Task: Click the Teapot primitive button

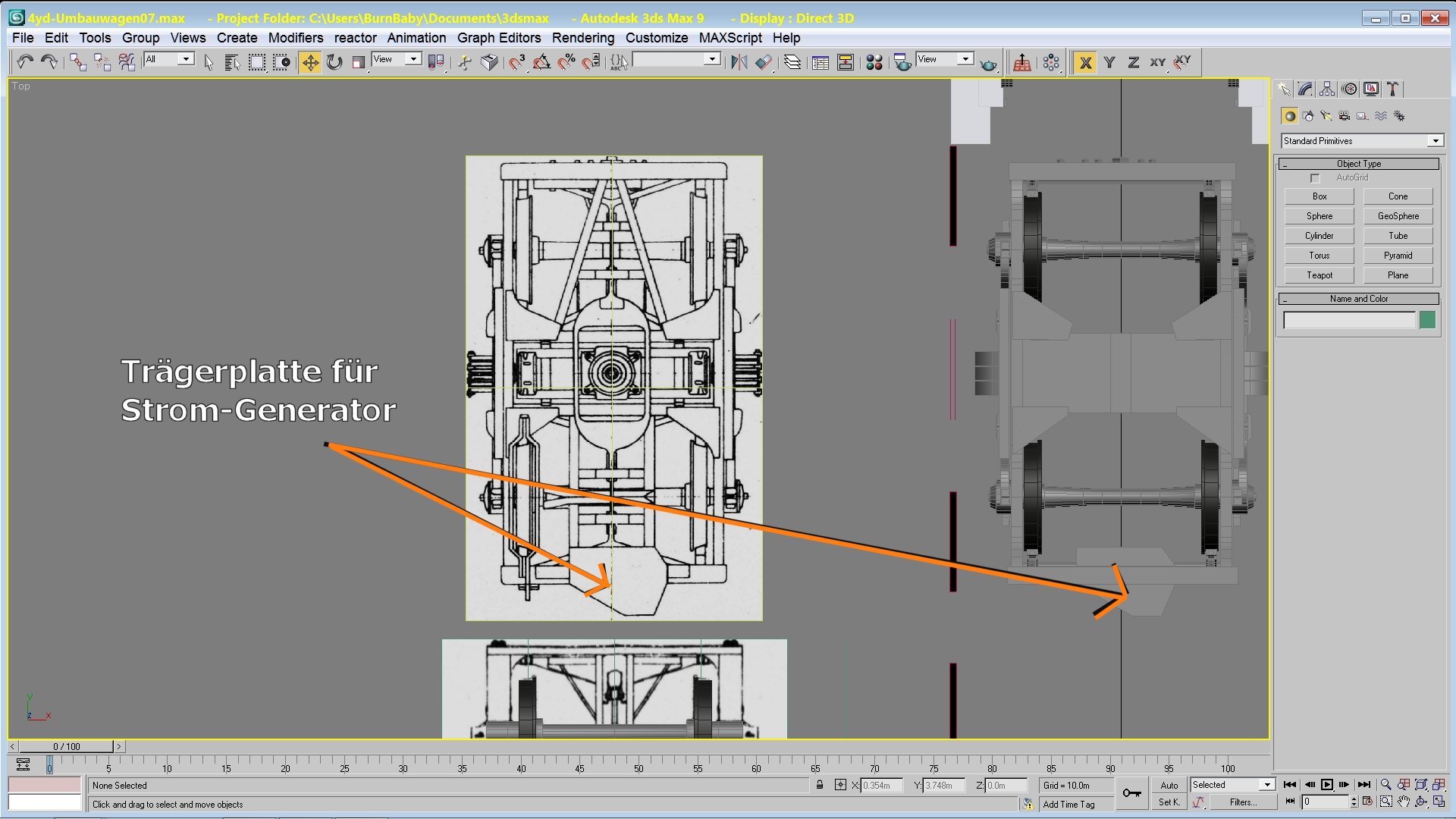Action: (x=1319, y=275)
